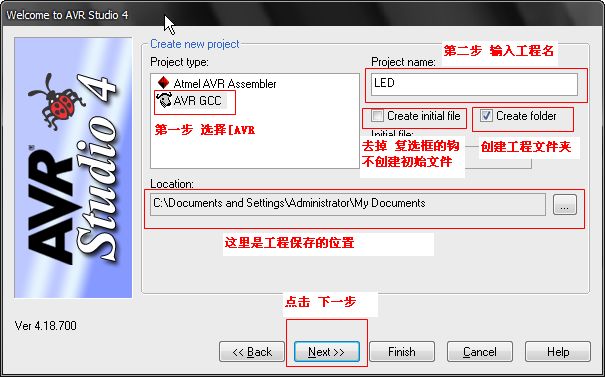Select the AVR GCC gnu icon

[164, 100]
